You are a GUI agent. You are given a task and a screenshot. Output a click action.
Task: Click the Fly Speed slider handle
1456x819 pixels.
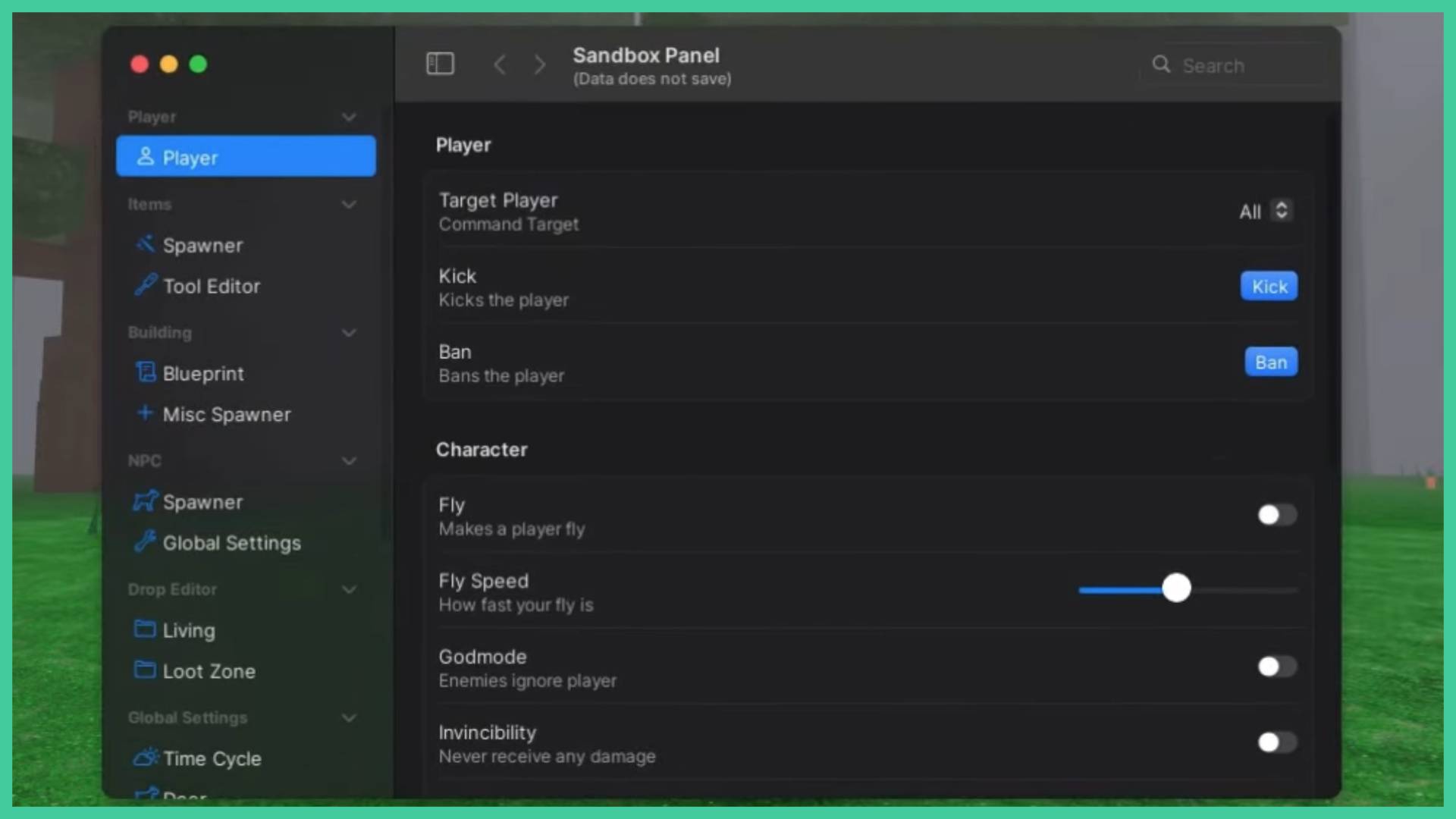coord(1176,588)
